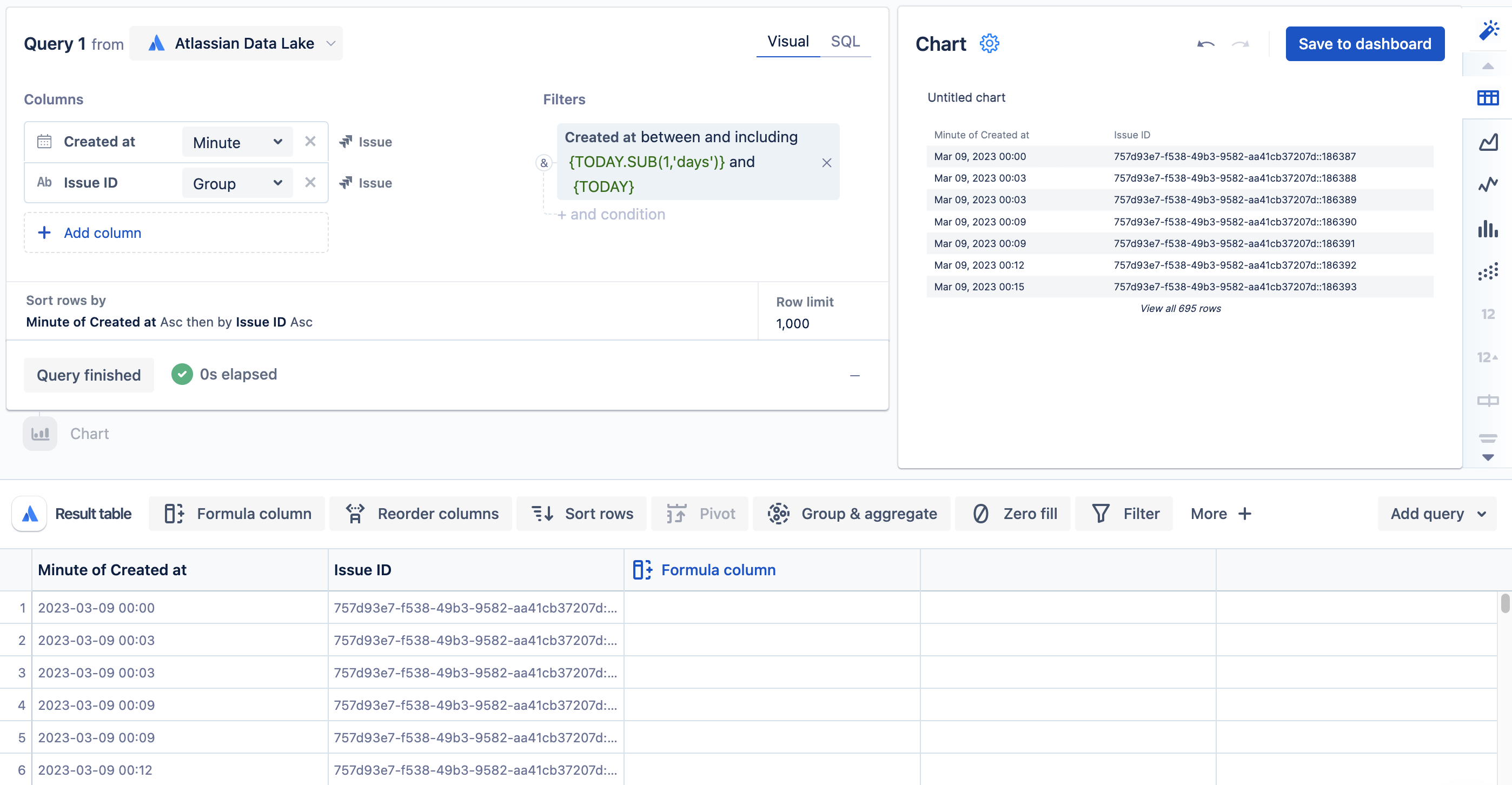Expand the Add query dropdown
This screenshot has height=785, width=1512.
click(1437, 514)
